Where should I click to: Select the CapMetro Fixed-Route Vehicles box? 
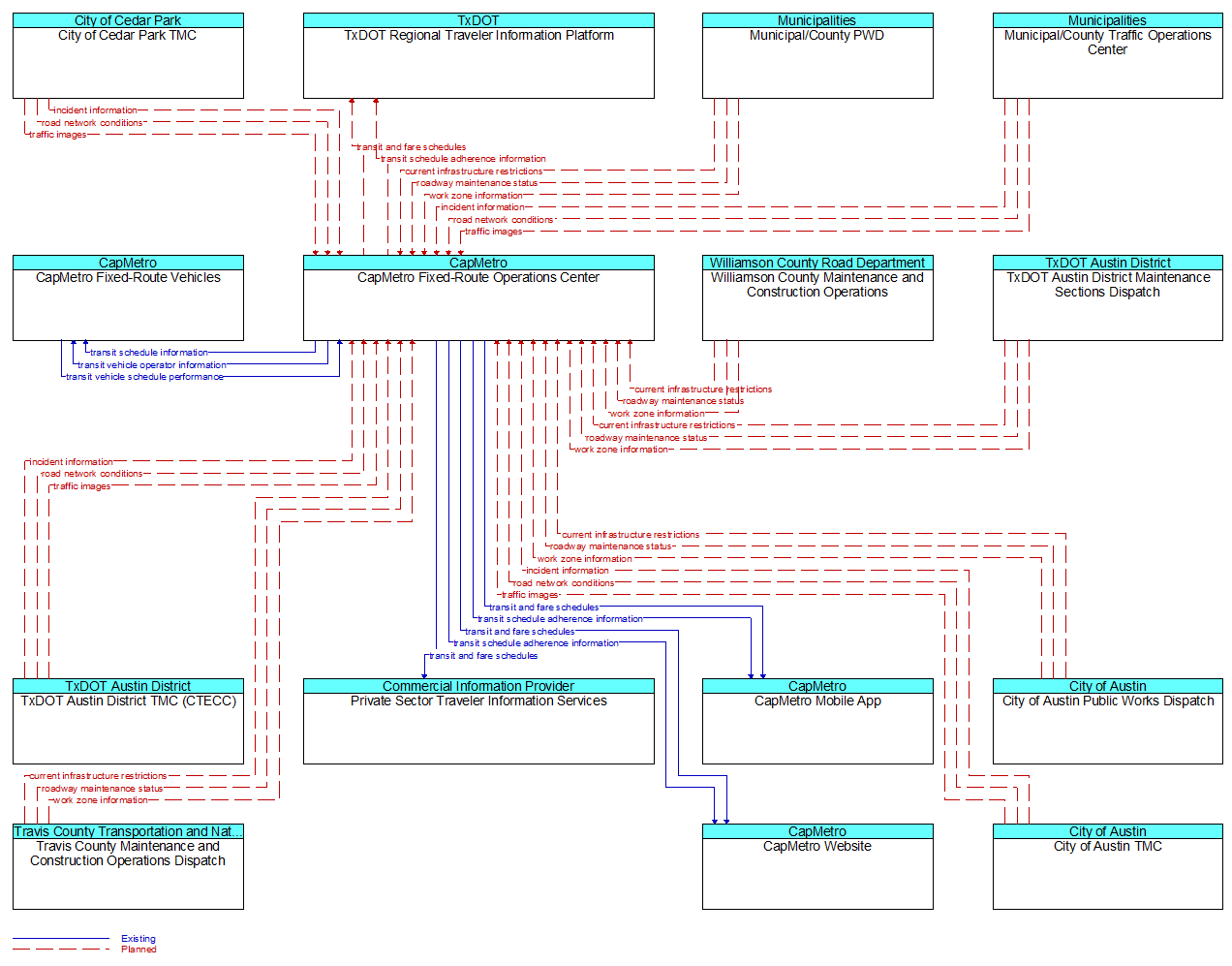(128, 297)
